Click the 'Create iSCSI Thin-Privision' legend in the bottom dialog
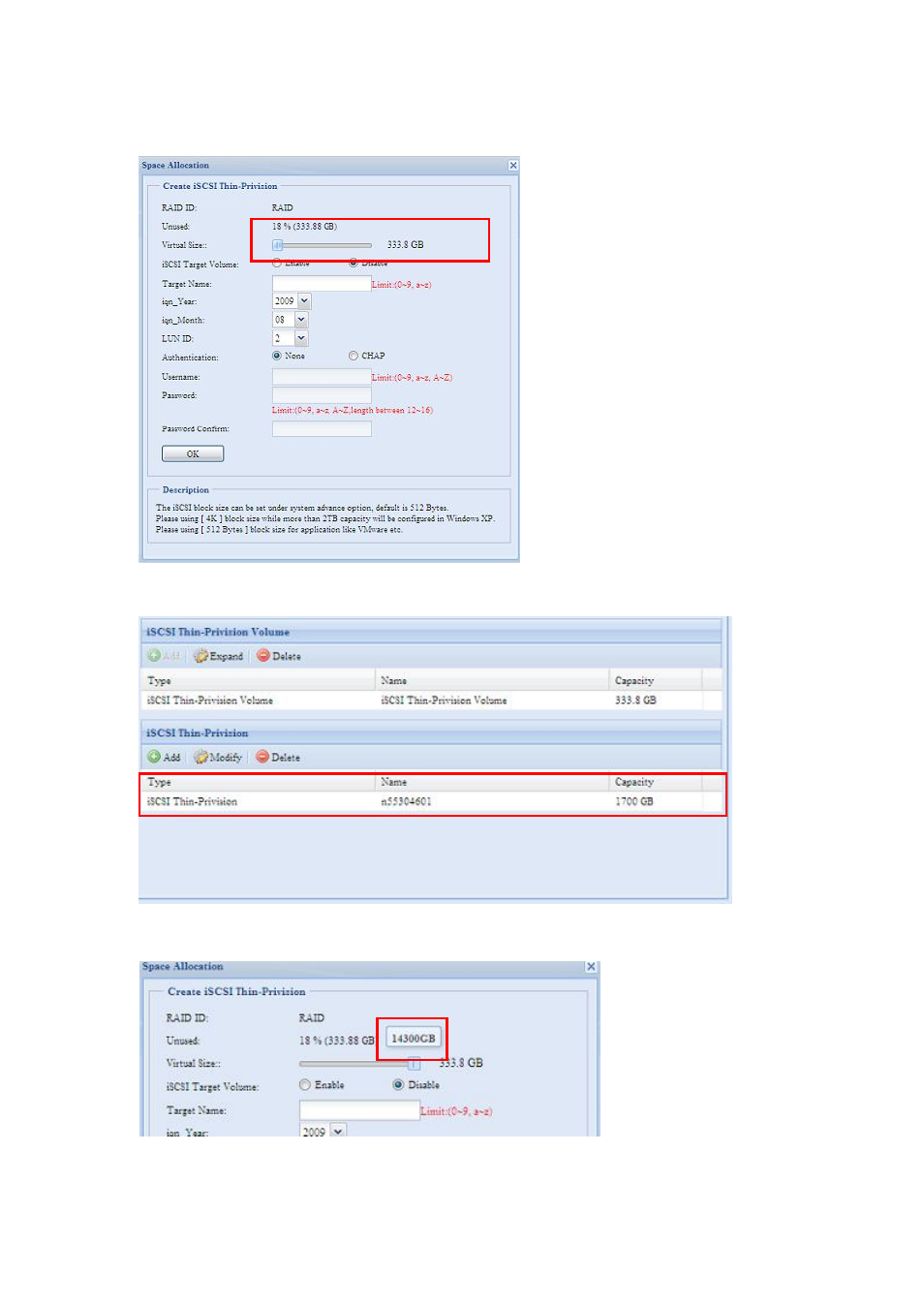Viewport: 924px width, 1308px height. (236, 992)
